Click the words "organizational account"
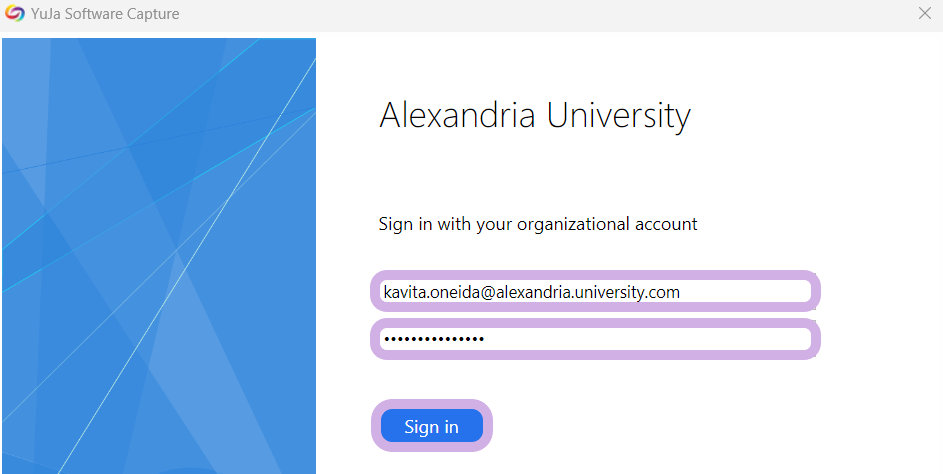This screenshot has height=474, width=943. pos(607,224)
